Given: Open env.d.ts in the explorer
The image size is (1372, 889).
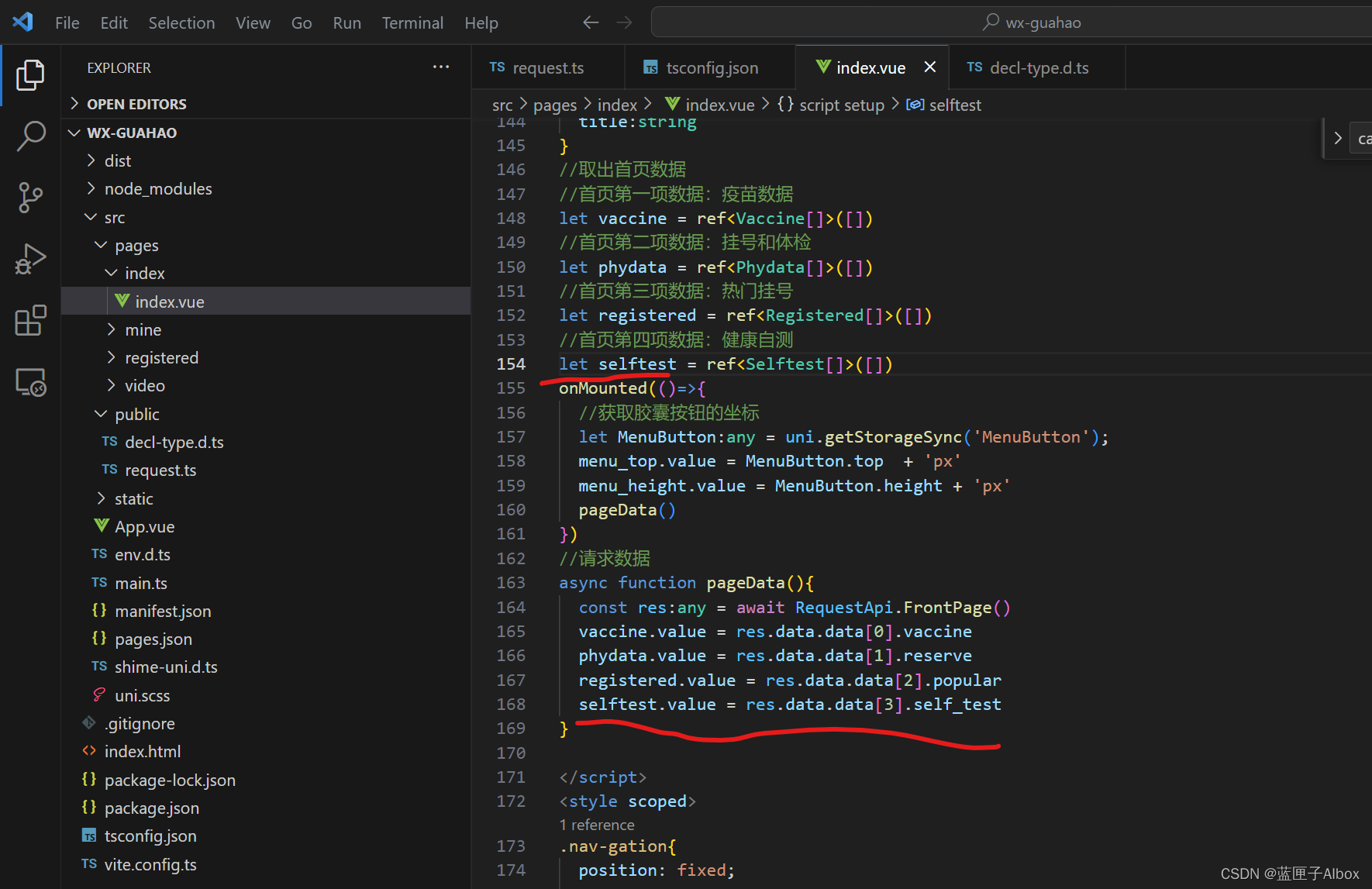Looking at the screenshot, I should point(266,554).
